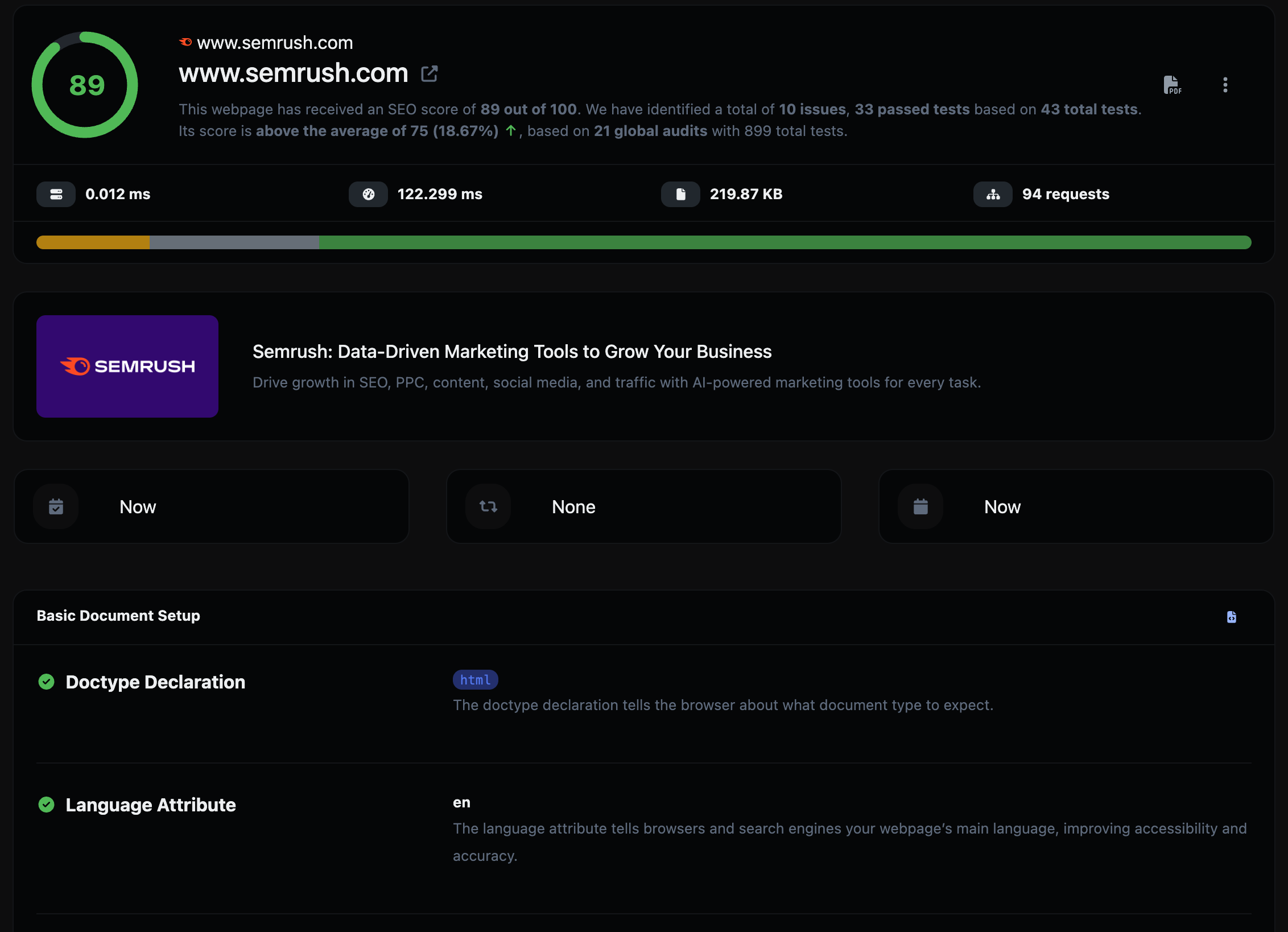The width and height of the screenshot is (1288, 932).
Task: Click the server response time icon
Action: point(56,194)
